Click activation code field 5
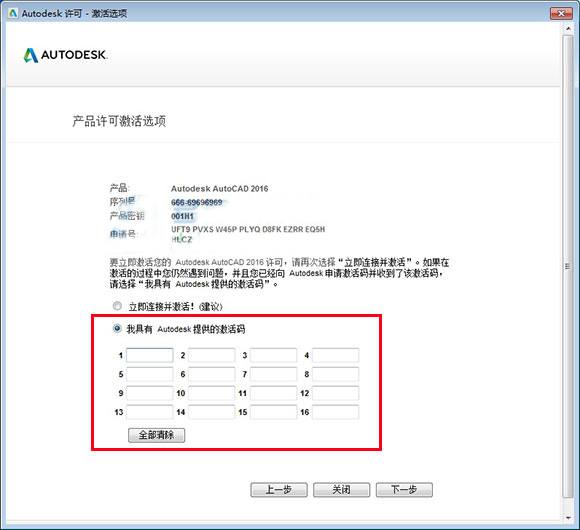 click(149, 374)
